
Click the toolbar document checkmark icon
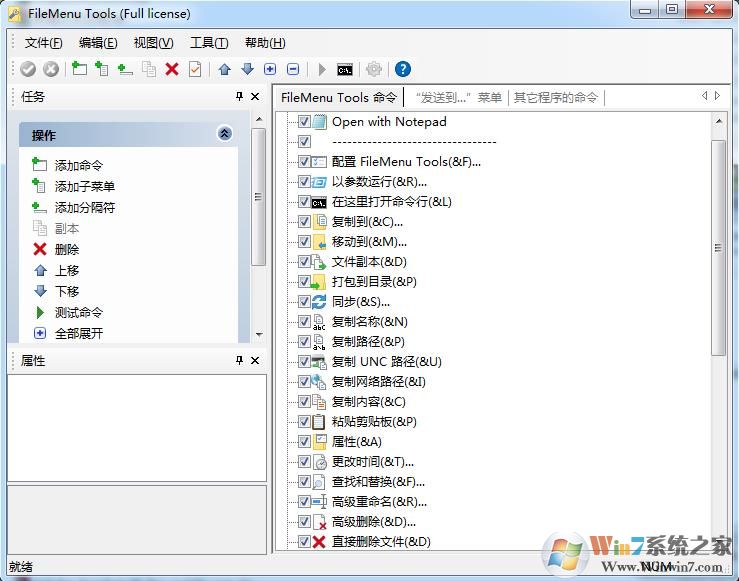tap(195, 69)
